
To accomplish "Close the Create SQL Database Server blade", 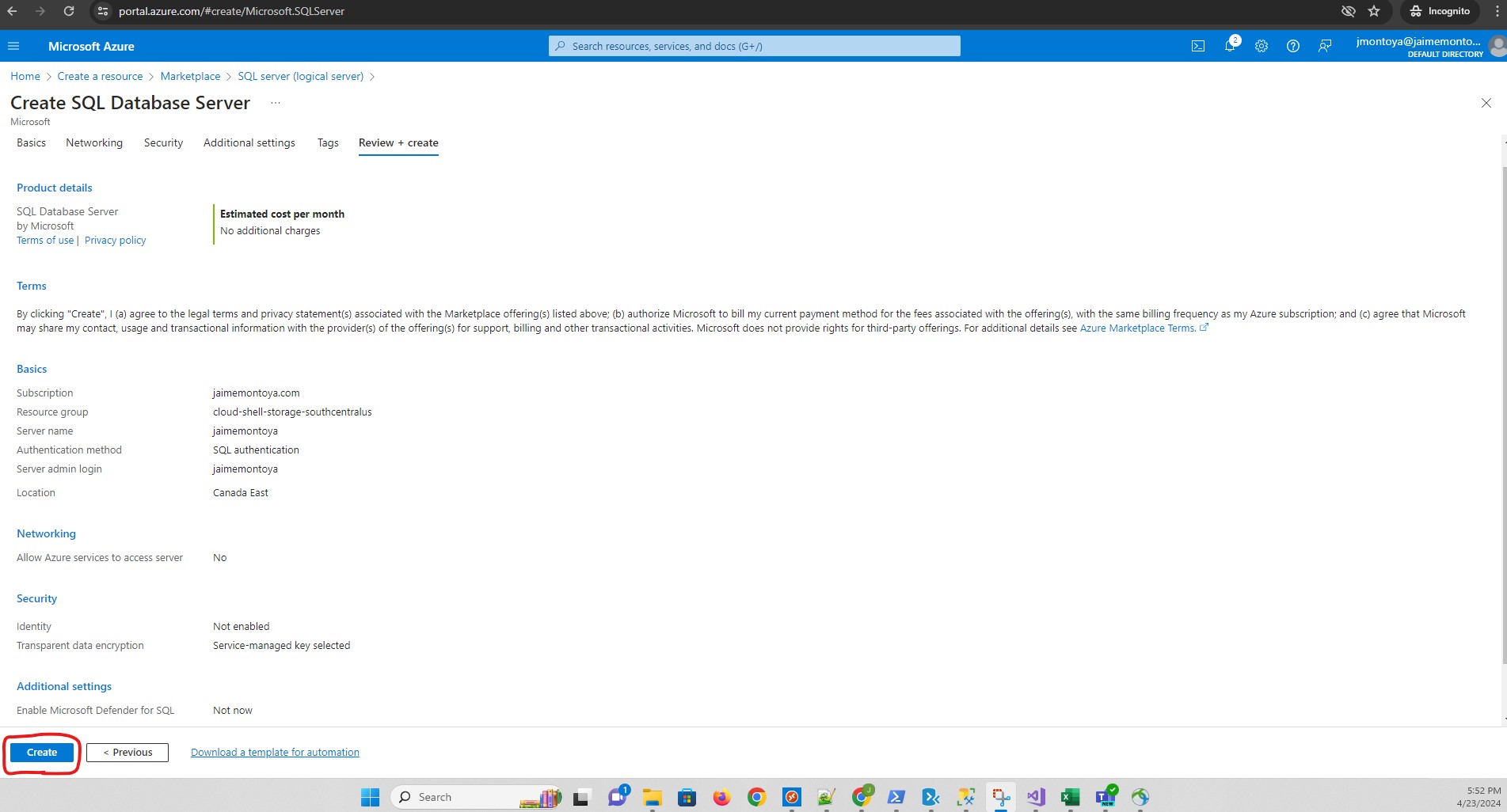I will 1486,103.
